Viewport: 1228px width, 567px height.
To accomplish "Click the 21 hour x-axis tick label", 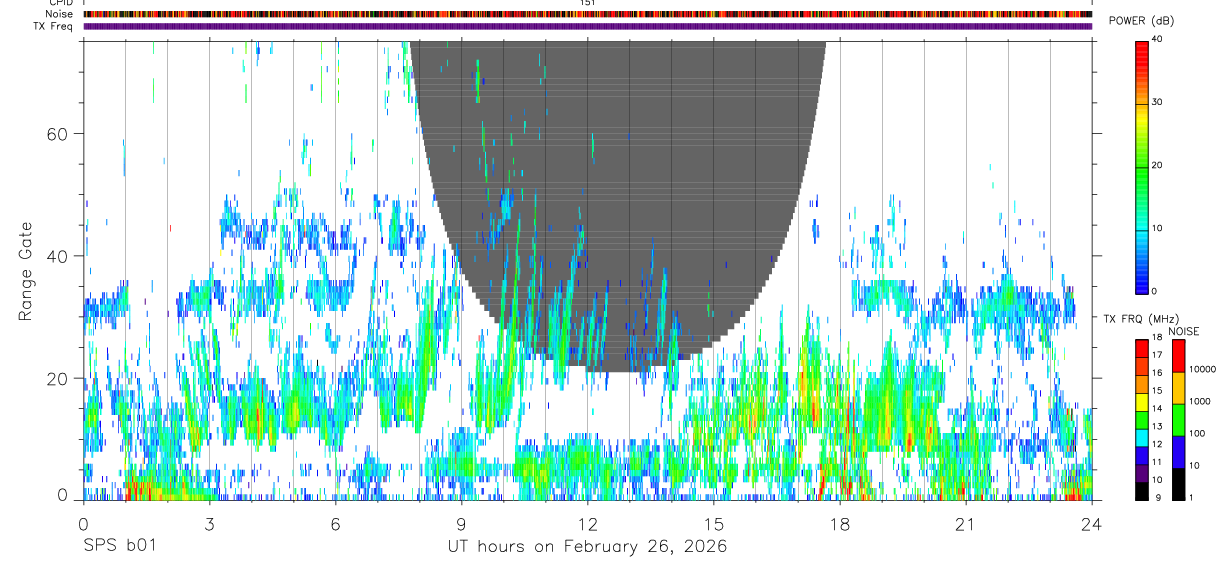I will tap(965, 523).
